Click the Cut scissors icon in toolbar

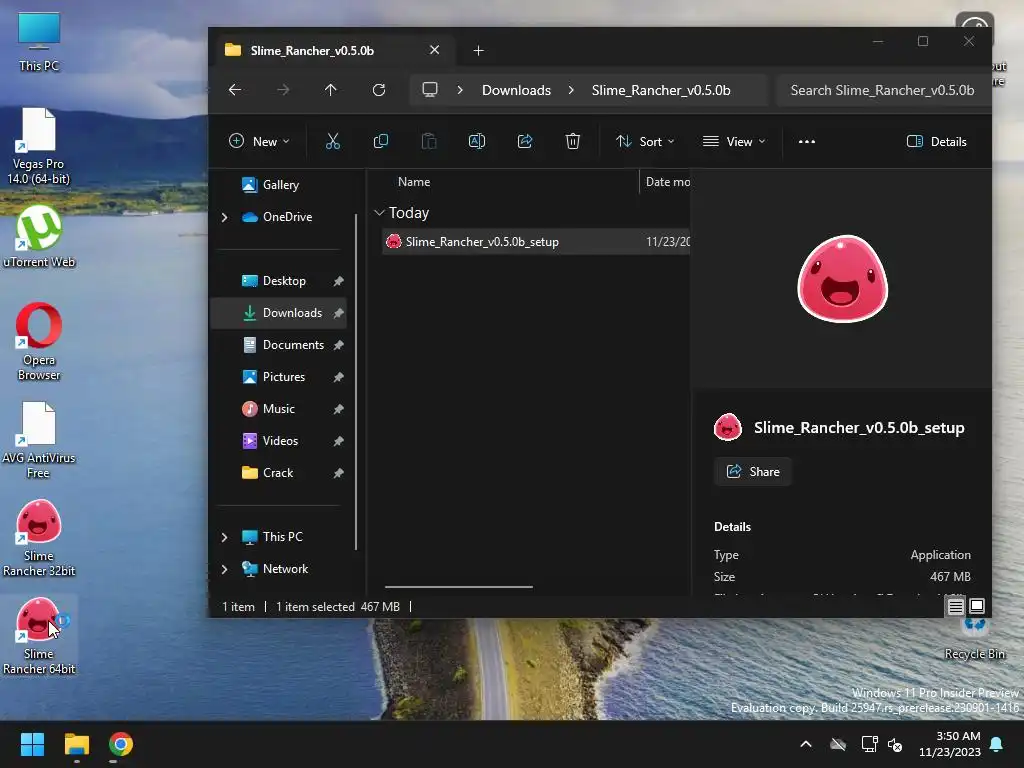tap(332, 141)
